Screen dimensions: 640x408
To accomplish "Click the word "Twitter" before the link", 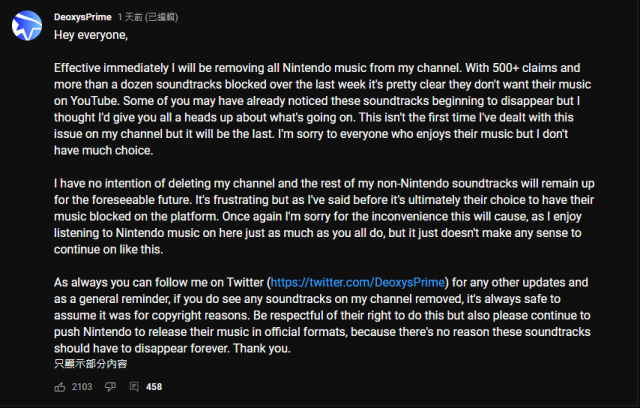I will point(241,284).
